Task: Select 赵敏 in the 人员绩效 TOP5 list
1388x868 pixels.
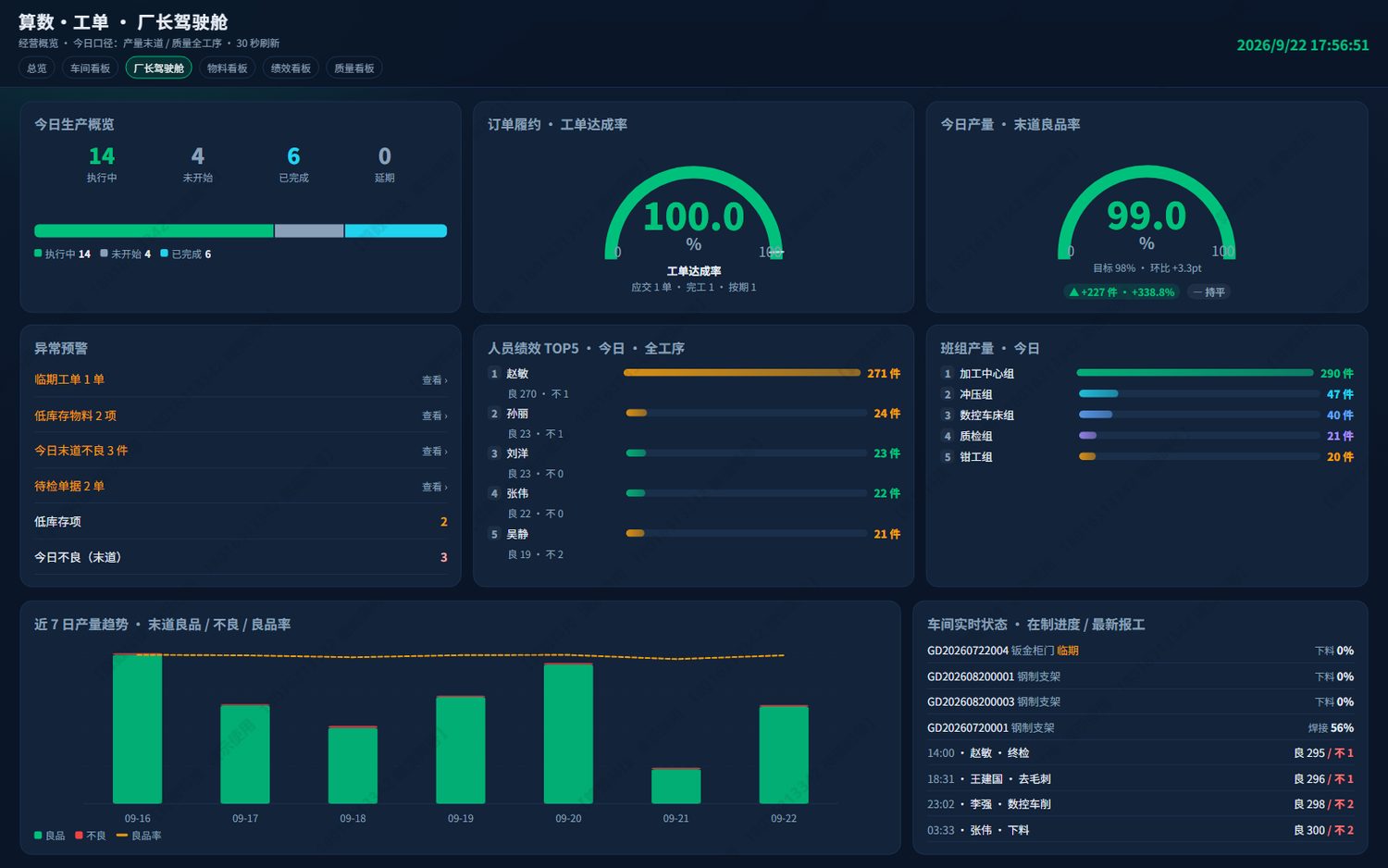Action: point(694,383)
